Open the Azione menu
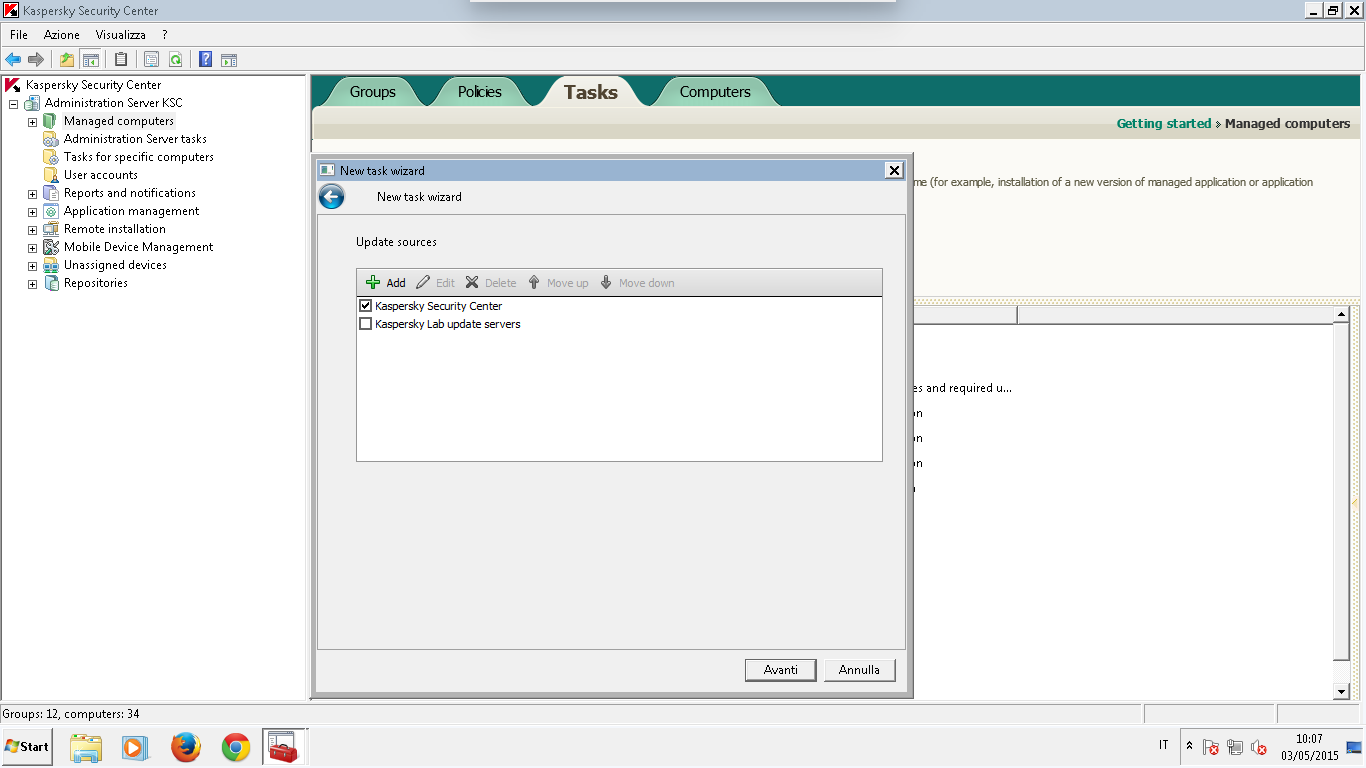 [62, 35]
